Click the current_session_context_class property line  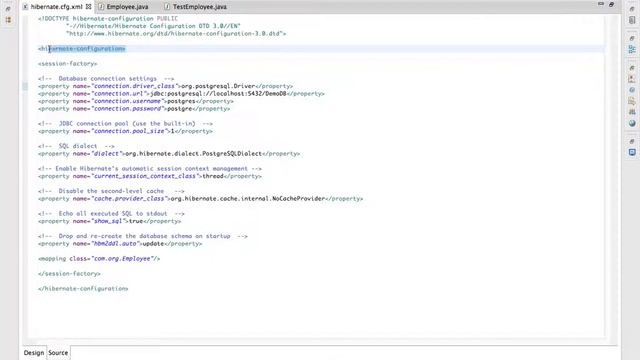pyautogui.click(x=150, y=176)
